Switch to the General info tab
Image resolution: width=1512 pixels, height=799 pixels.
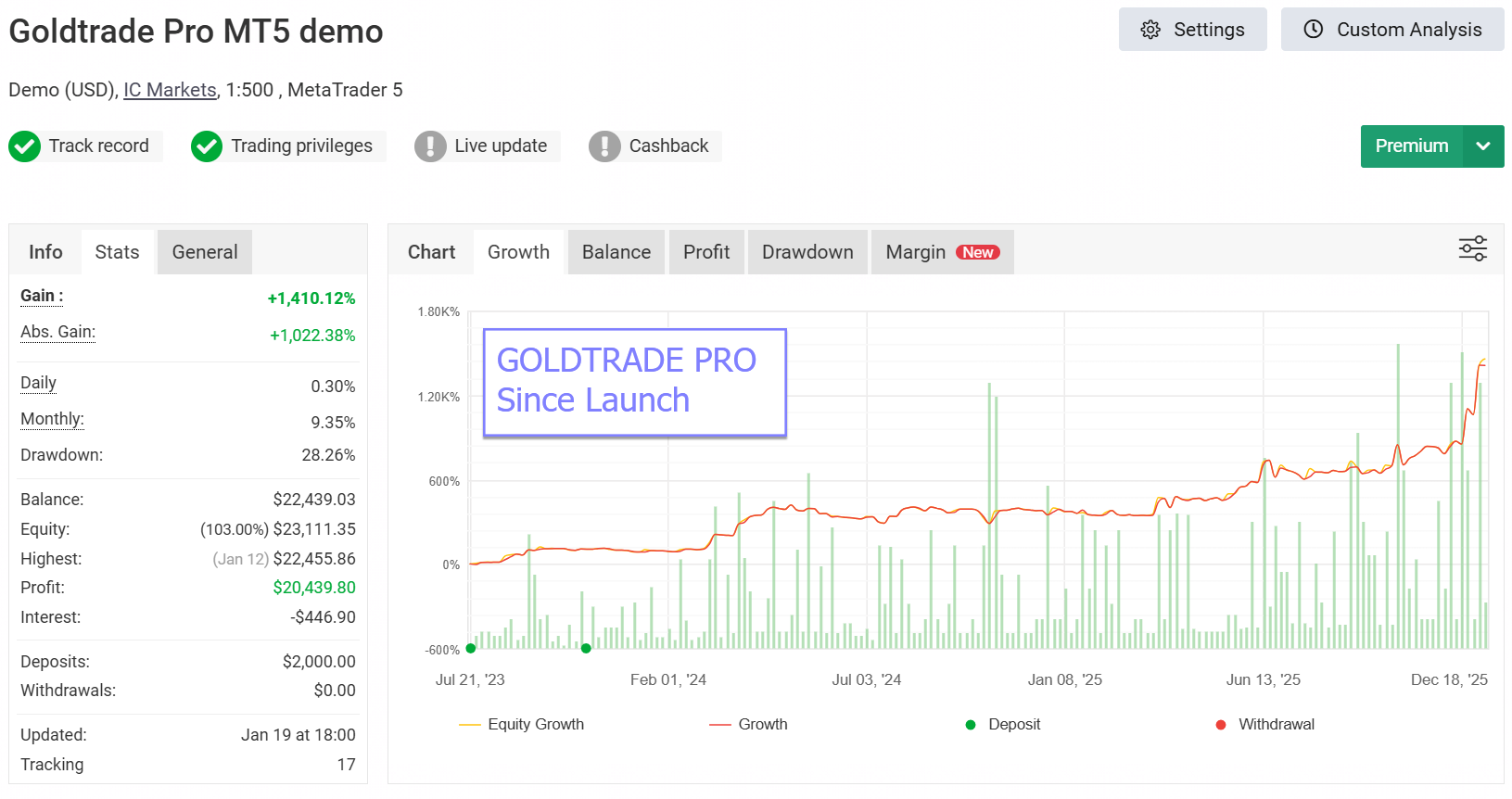pos(205,252)
